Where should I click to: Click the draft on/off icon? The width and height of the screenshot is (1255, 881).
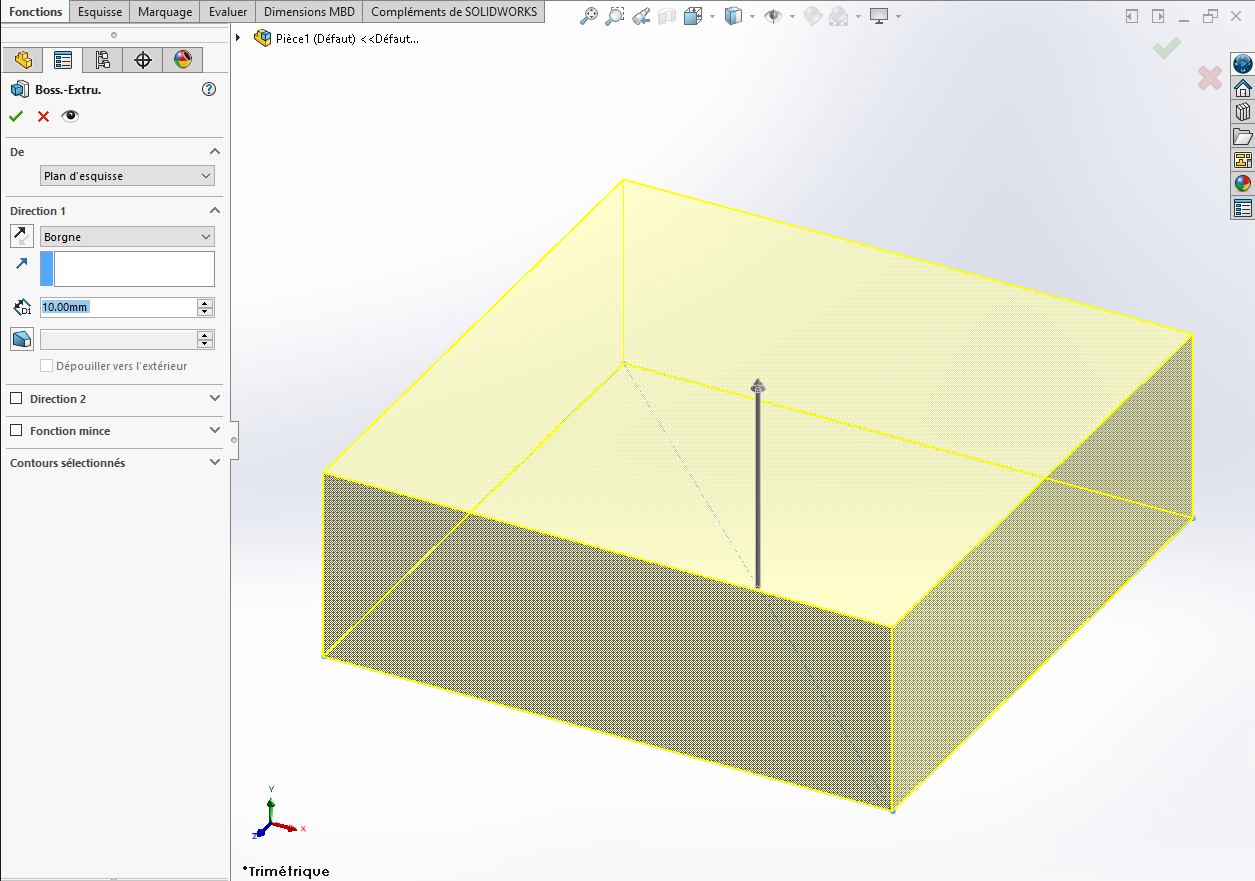pos(22,339)
